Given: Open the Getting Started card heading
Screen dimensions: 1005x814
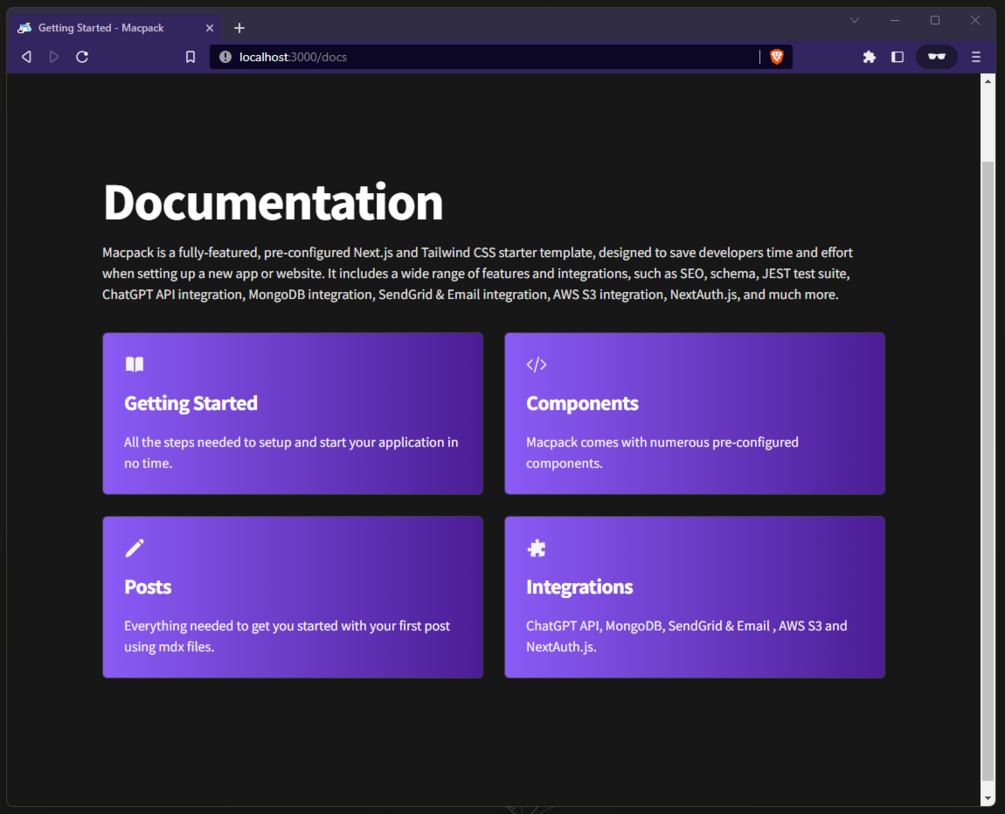Looking at the screenshot, I should 191,403.
